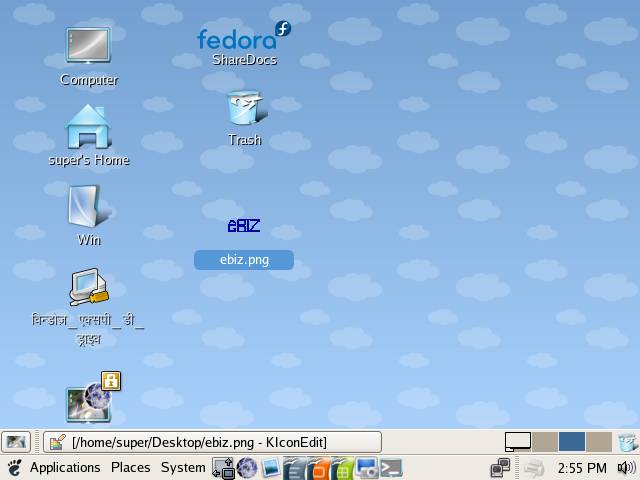Launch the terminal from the panel
This screenshot has width=640, height=480.
[x=391, y=468]
